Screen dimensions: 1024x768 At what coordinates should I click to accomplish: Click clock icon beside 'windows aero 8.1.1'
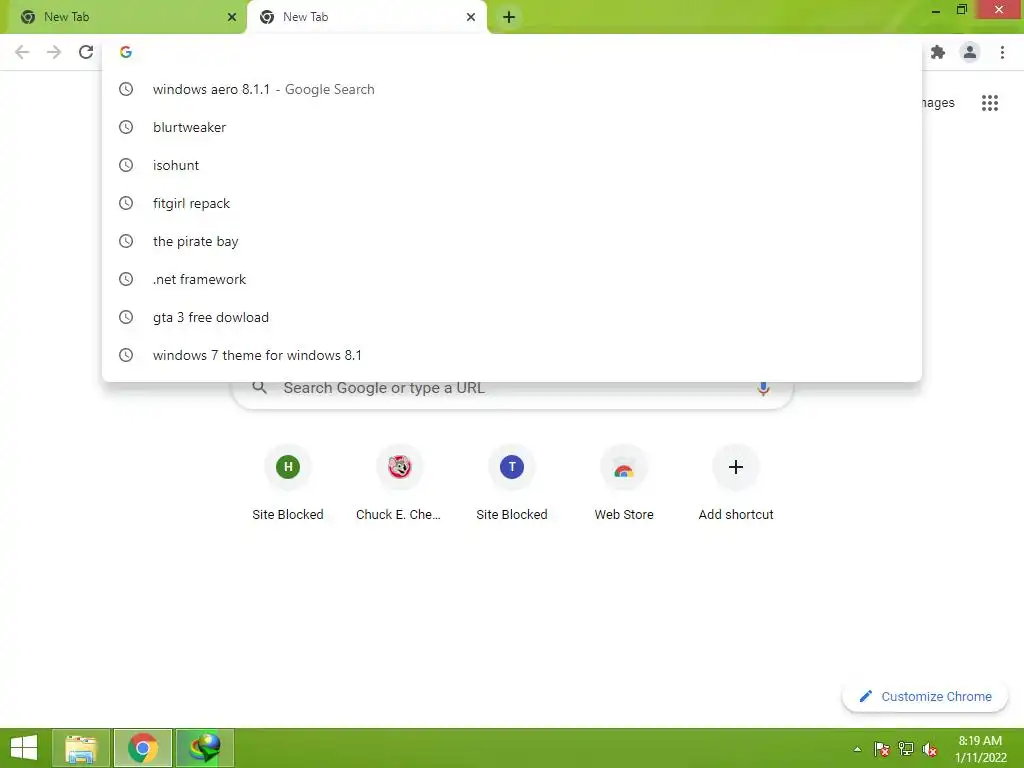pyautogui.click(x=126, y=89)
